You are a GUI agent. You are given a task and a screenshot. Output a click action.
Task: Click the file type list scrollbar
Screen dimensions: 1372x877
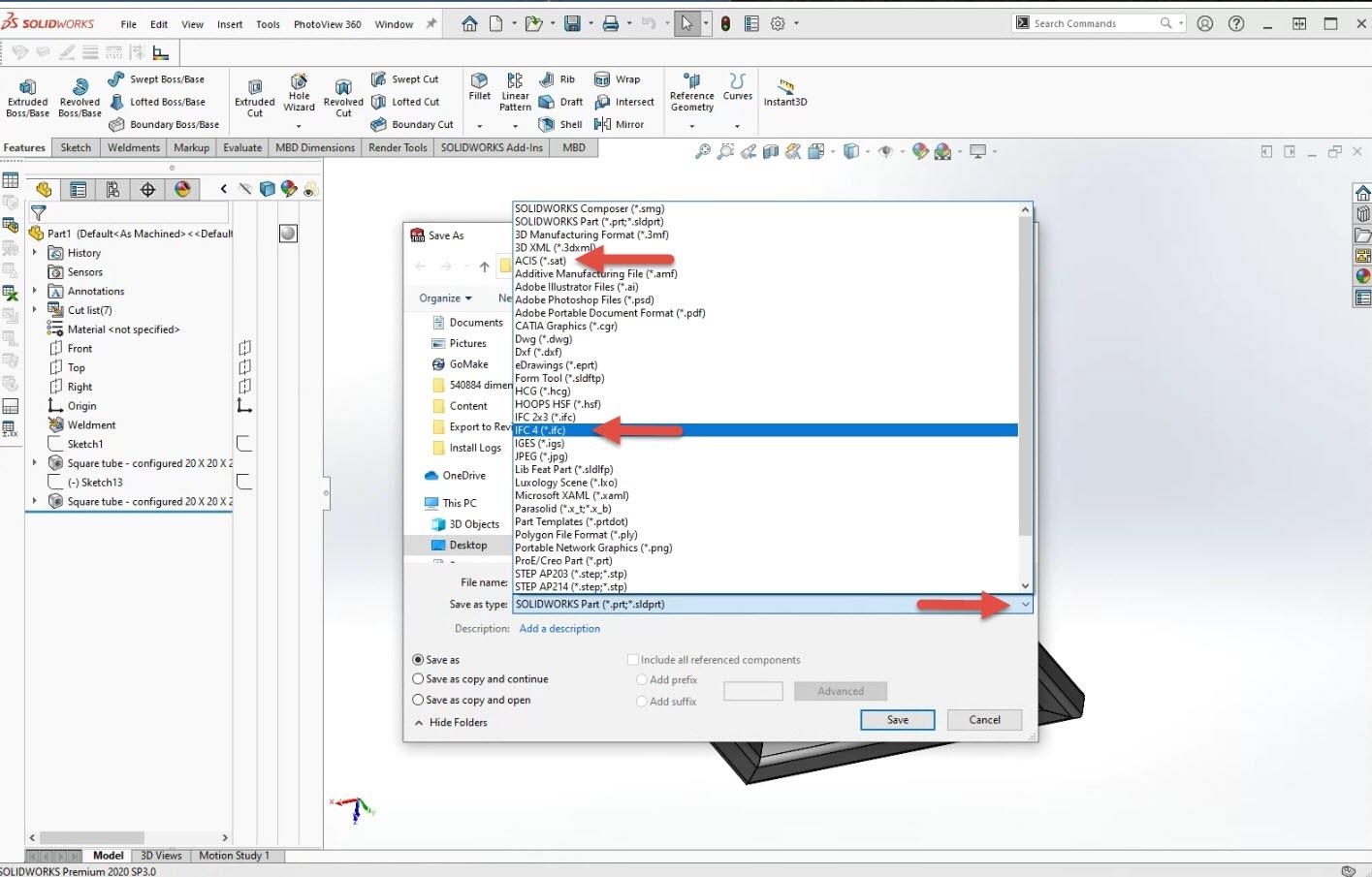click(1025, 376)
